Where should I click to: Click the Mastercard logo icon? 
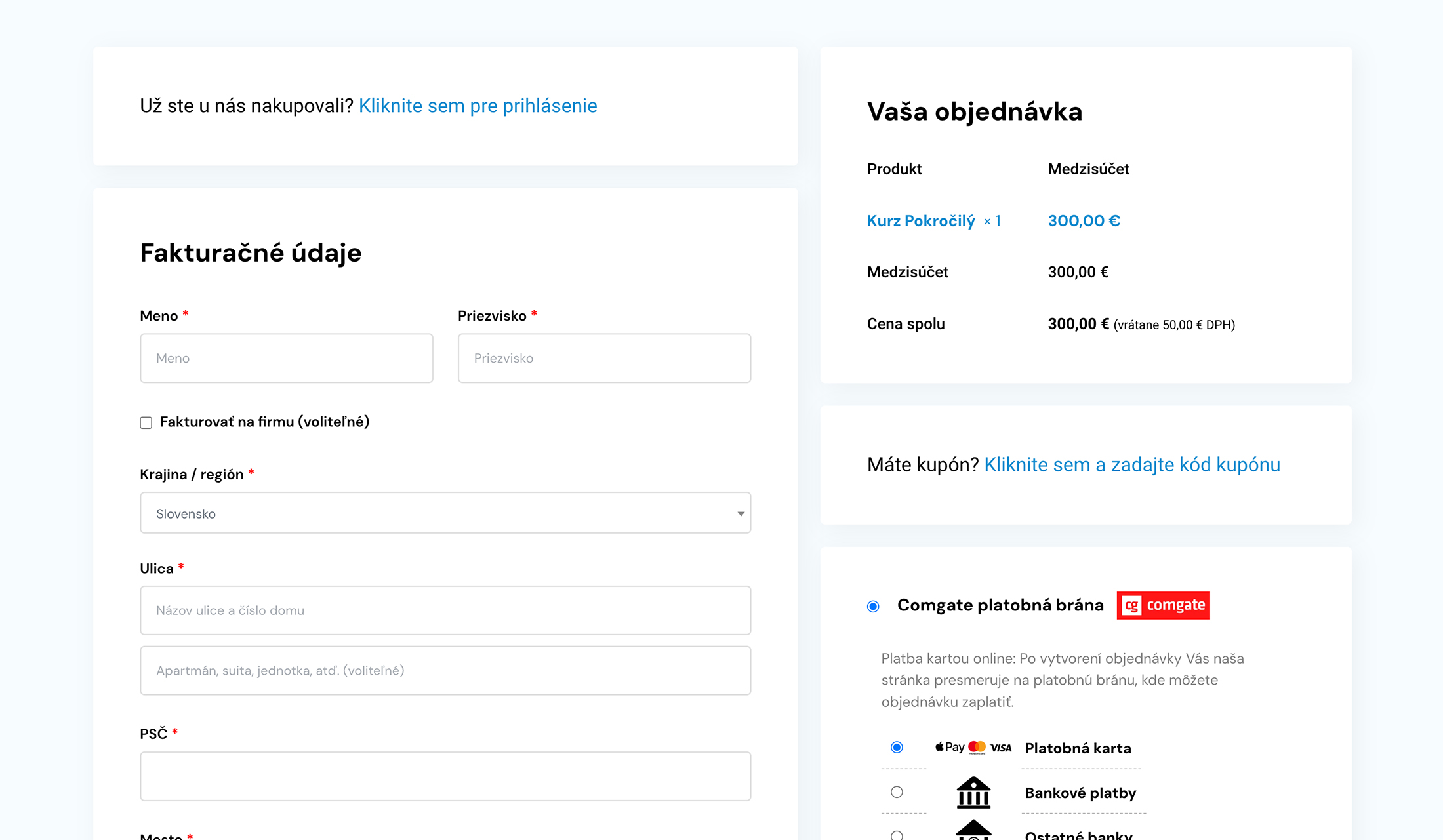click(x=977, y=747)
